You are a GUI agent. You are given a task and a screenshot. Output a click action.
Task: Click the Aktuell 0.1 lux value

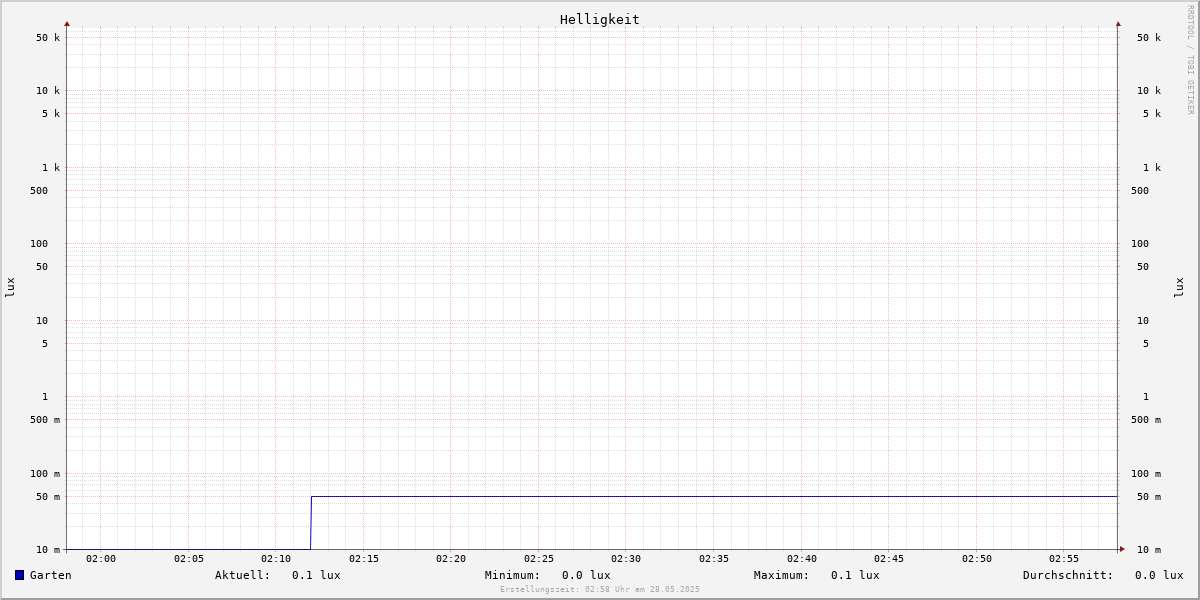316,575
